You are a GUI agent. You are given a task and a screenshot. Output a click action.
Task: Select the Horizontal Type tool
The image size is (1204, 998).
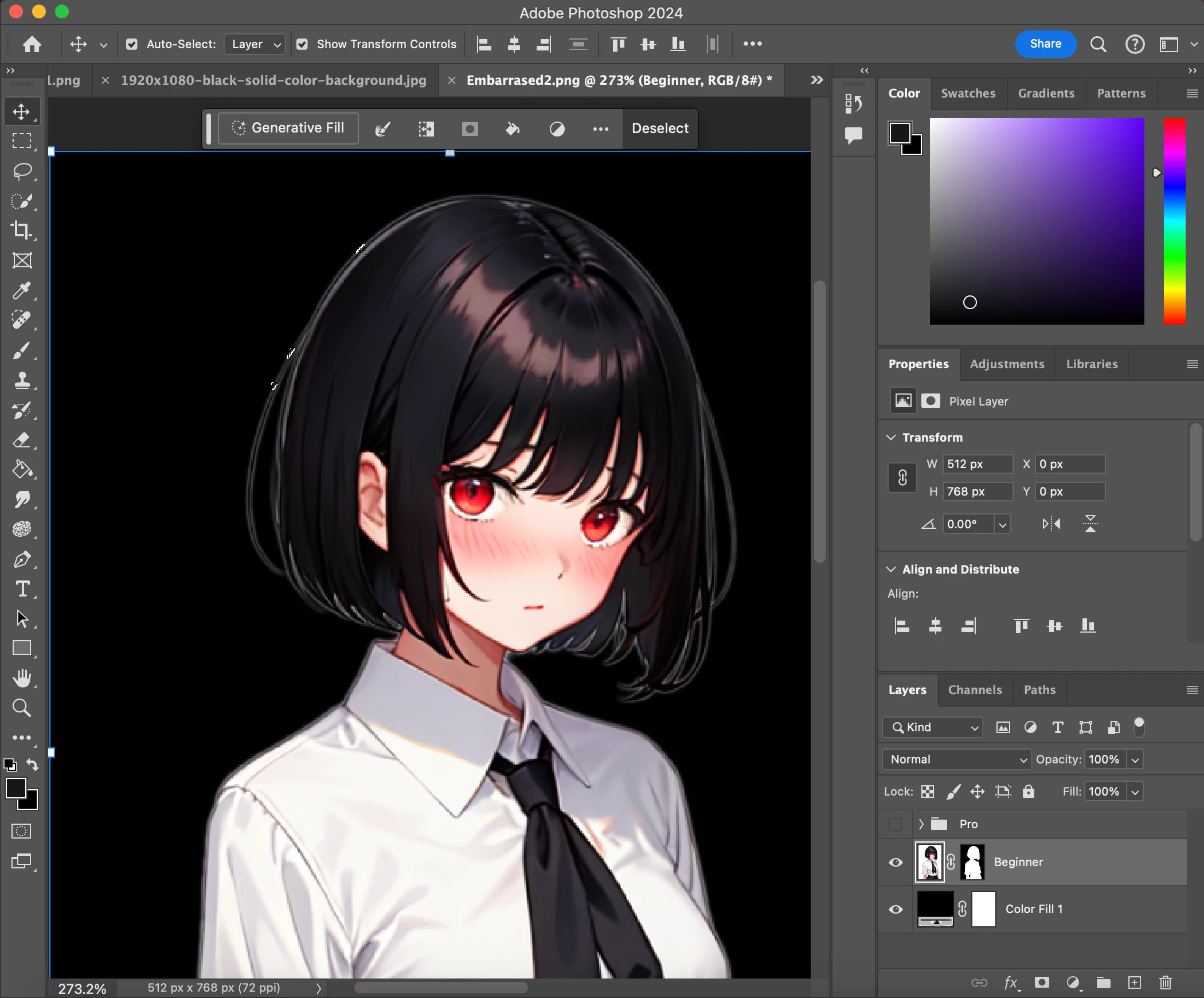point(22,589)
